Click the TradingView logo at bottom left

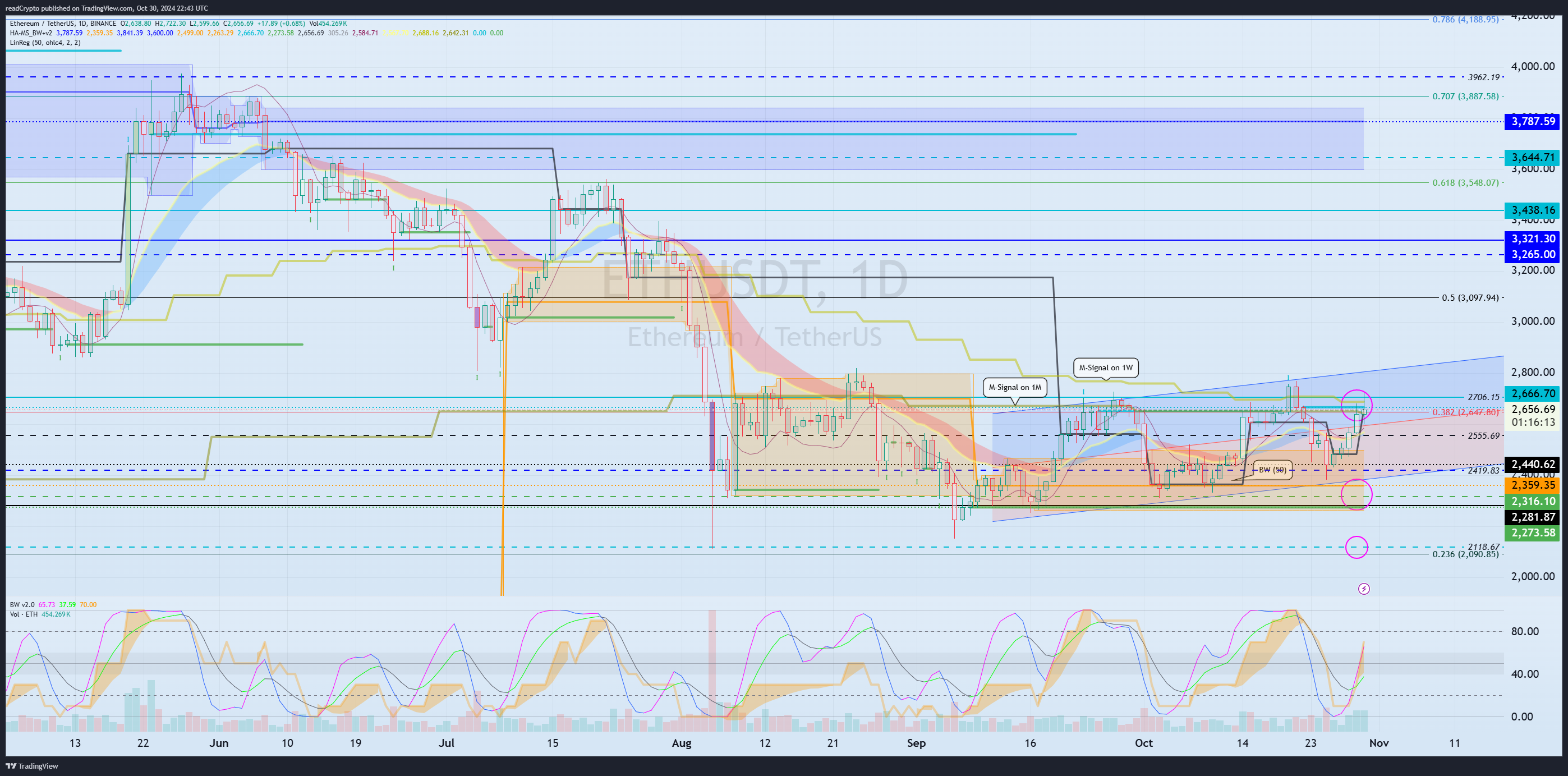pyautogui.click(x=33, y=766)
